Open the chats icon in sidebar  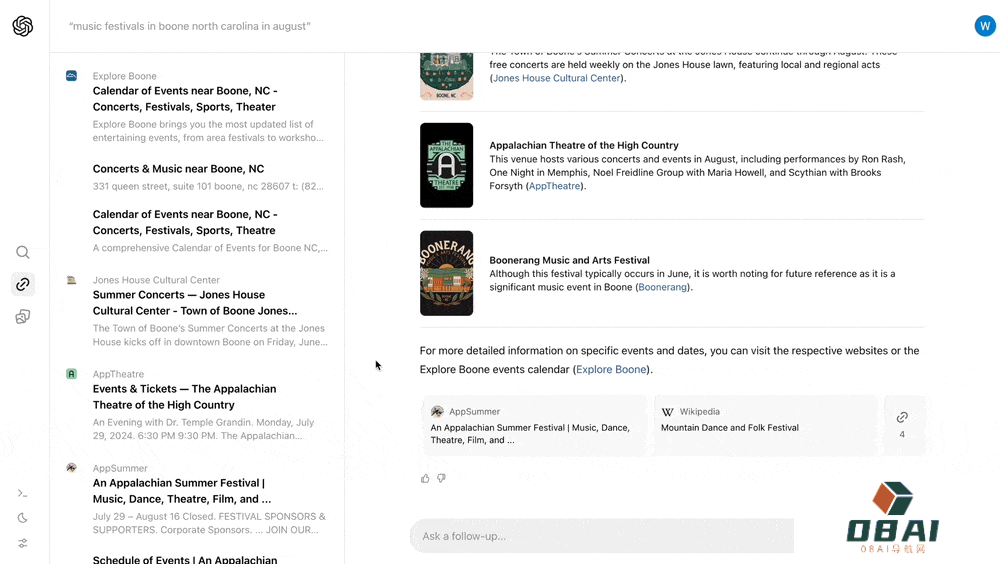(23, 316)
